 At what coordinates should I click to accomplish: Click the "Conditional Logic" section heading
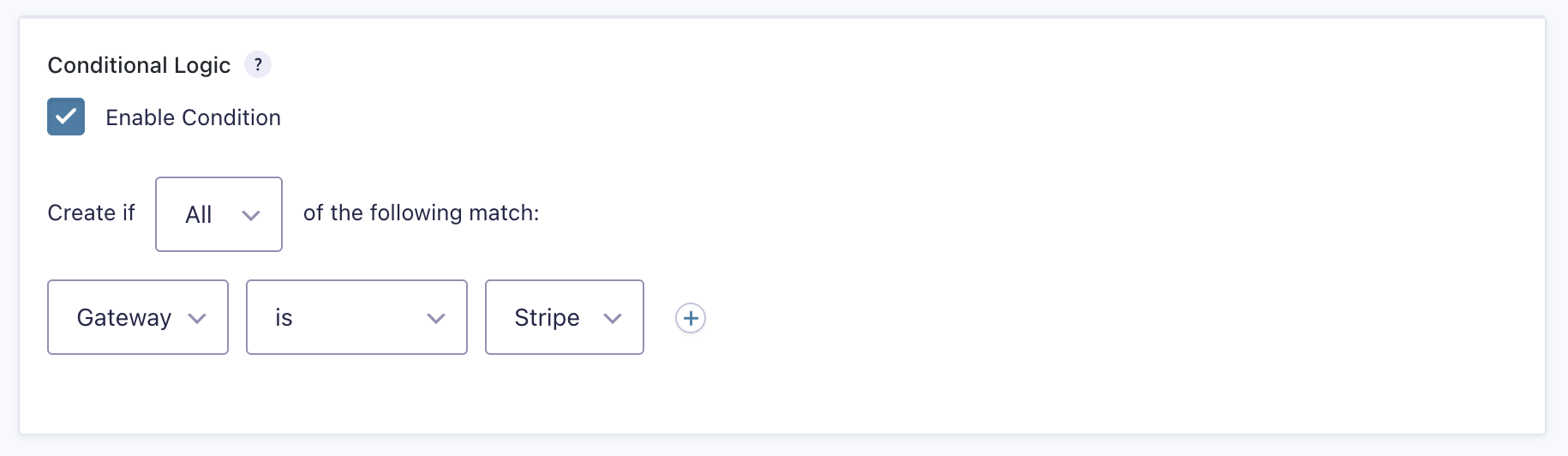139,65
